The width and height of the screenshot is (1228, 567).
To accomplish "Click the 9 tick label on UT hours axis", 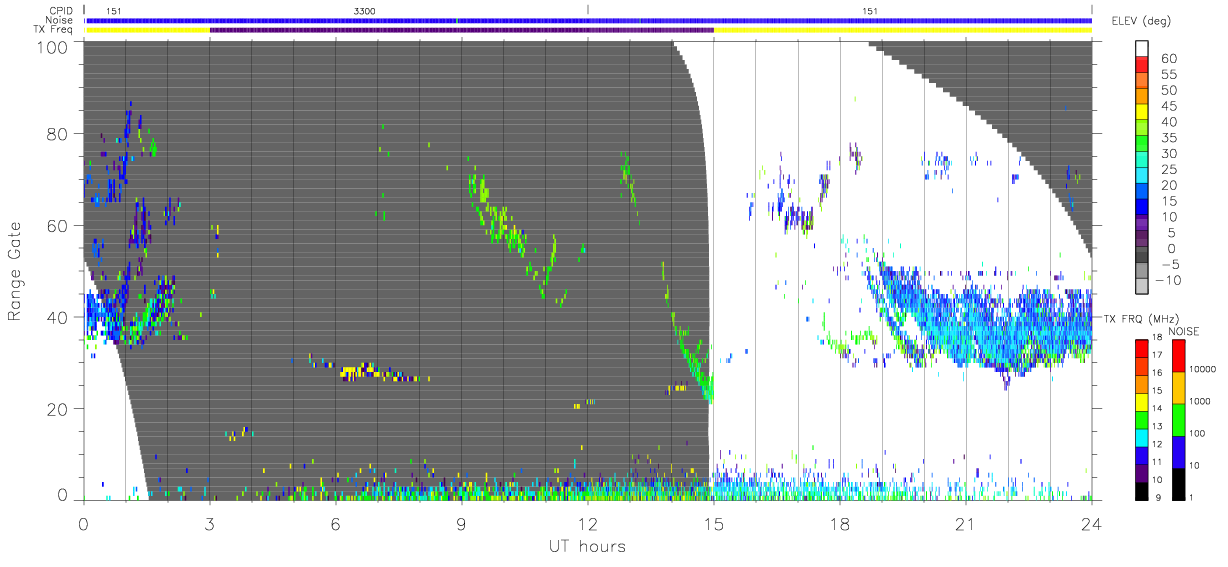I will 461,524.
